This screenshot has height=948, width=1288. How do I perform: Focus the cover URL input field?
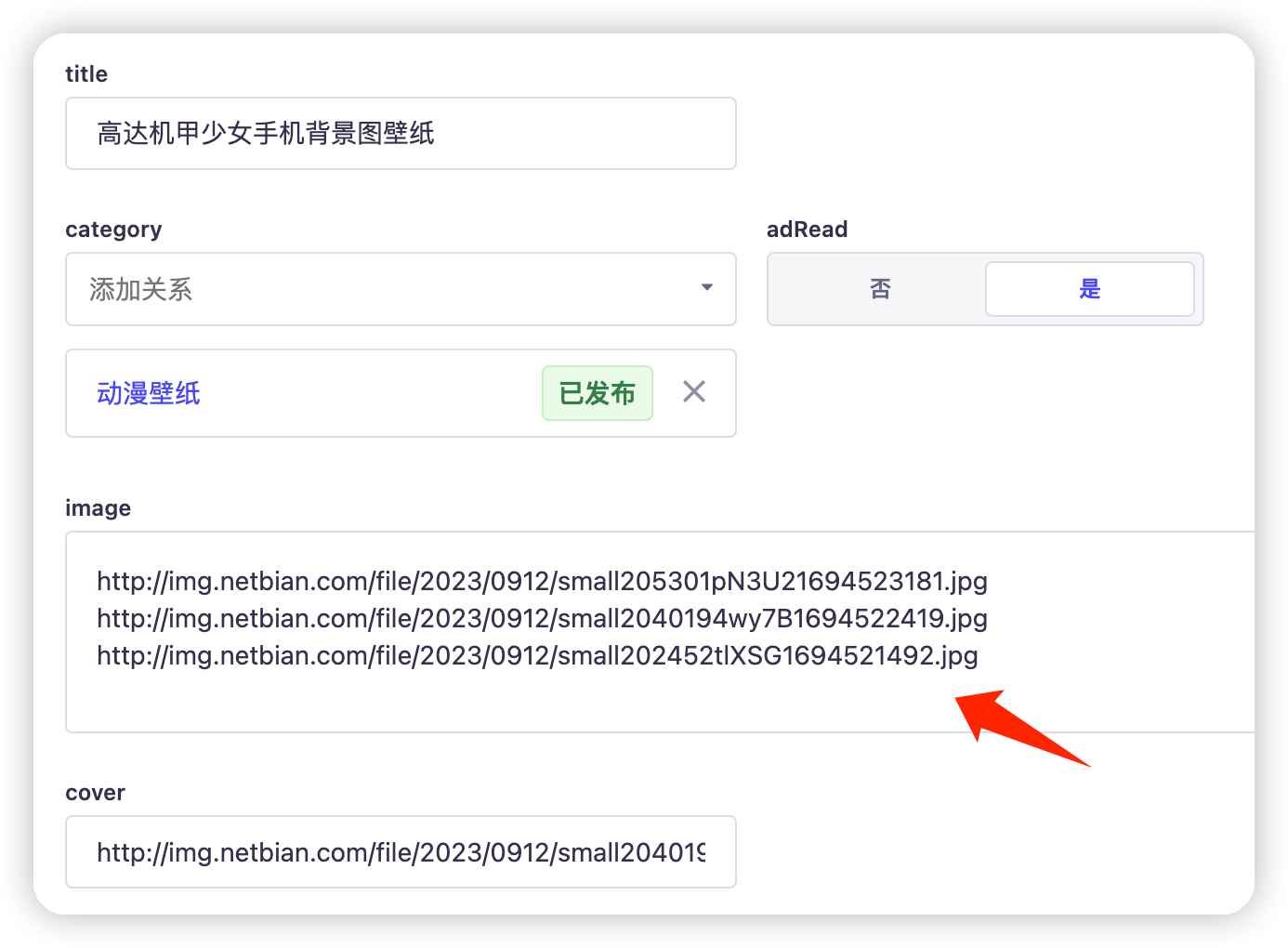pos(401,852)
